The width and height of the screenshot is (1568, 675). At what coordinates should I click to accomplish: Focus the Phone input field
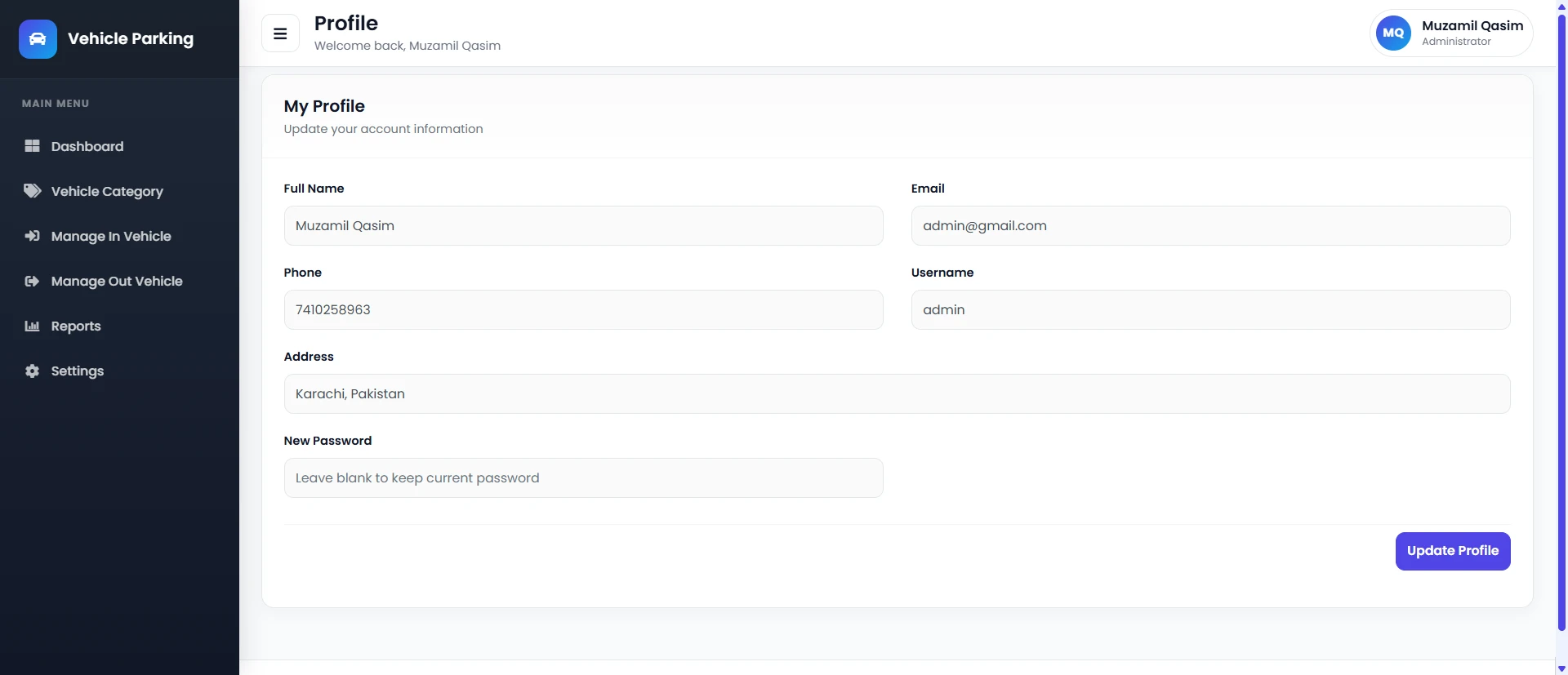coord(583,310)
